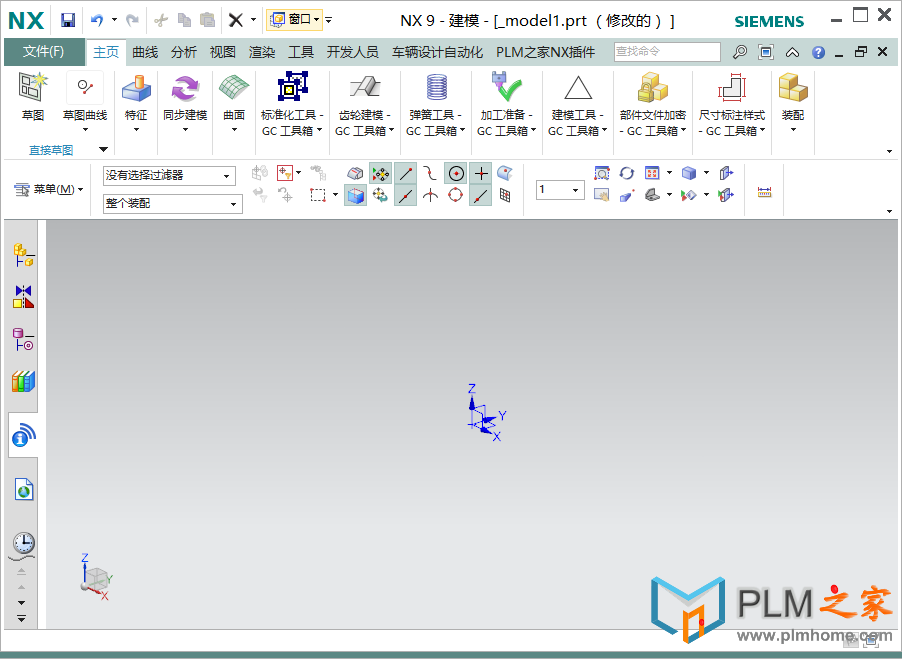Toggle End Point snap option
The height and width of the screenshot is (659, 902).
[x=406, y=174]
